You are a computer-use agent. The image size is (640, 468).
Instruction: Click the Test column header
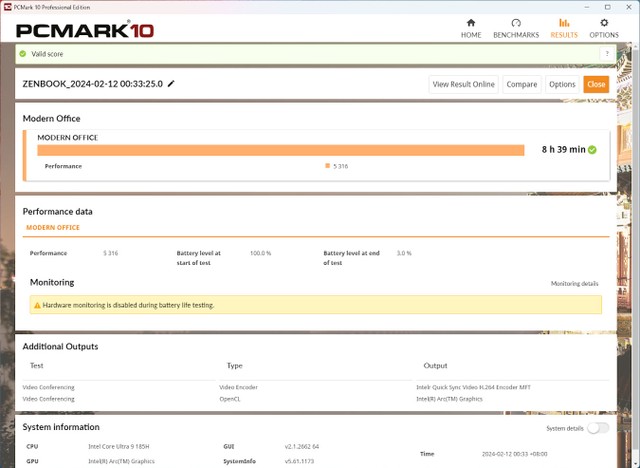pos(37,366)
